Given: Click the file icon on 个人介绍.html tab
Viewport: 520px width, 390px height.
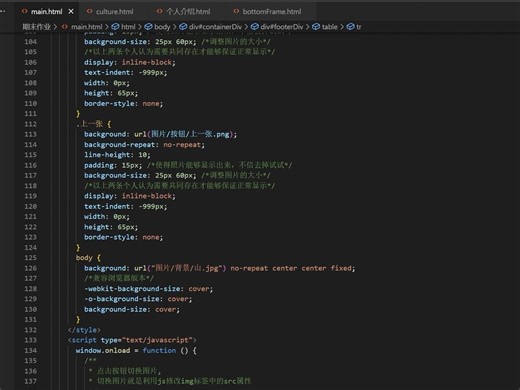Looking at the screenshot, I should click(x=159, y=11).
